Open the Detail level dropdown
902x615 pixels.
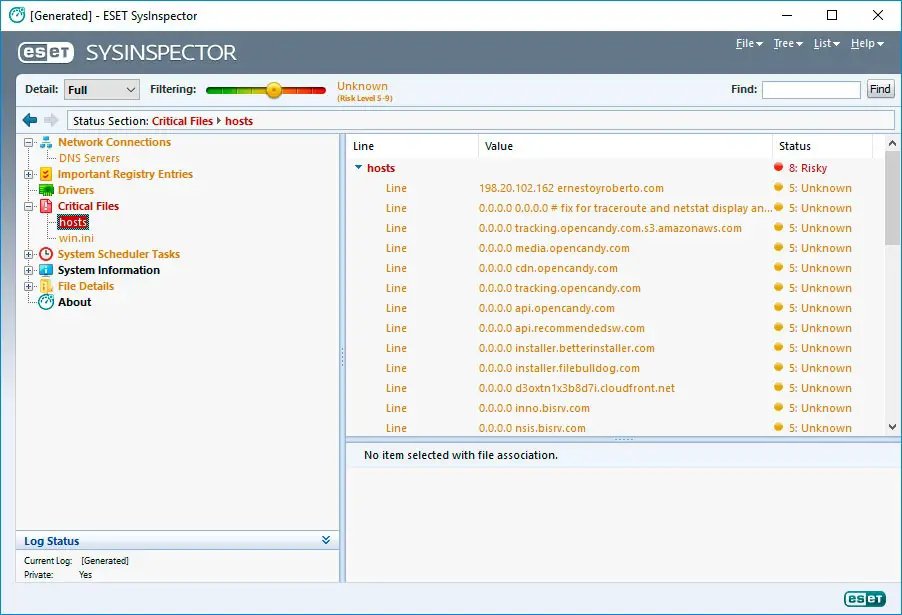coord(101,90)
